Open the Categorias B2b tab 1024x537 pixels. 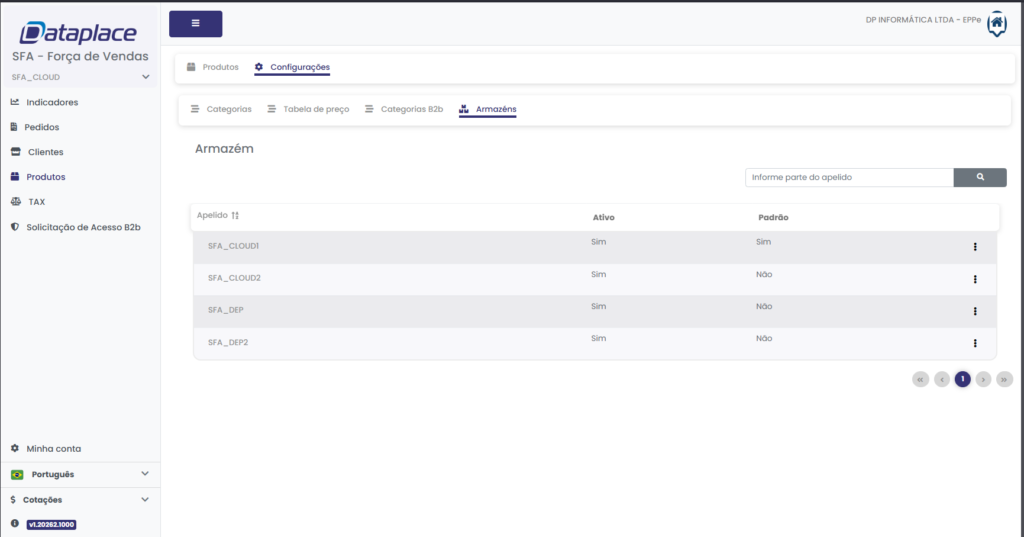coord(411,108)
